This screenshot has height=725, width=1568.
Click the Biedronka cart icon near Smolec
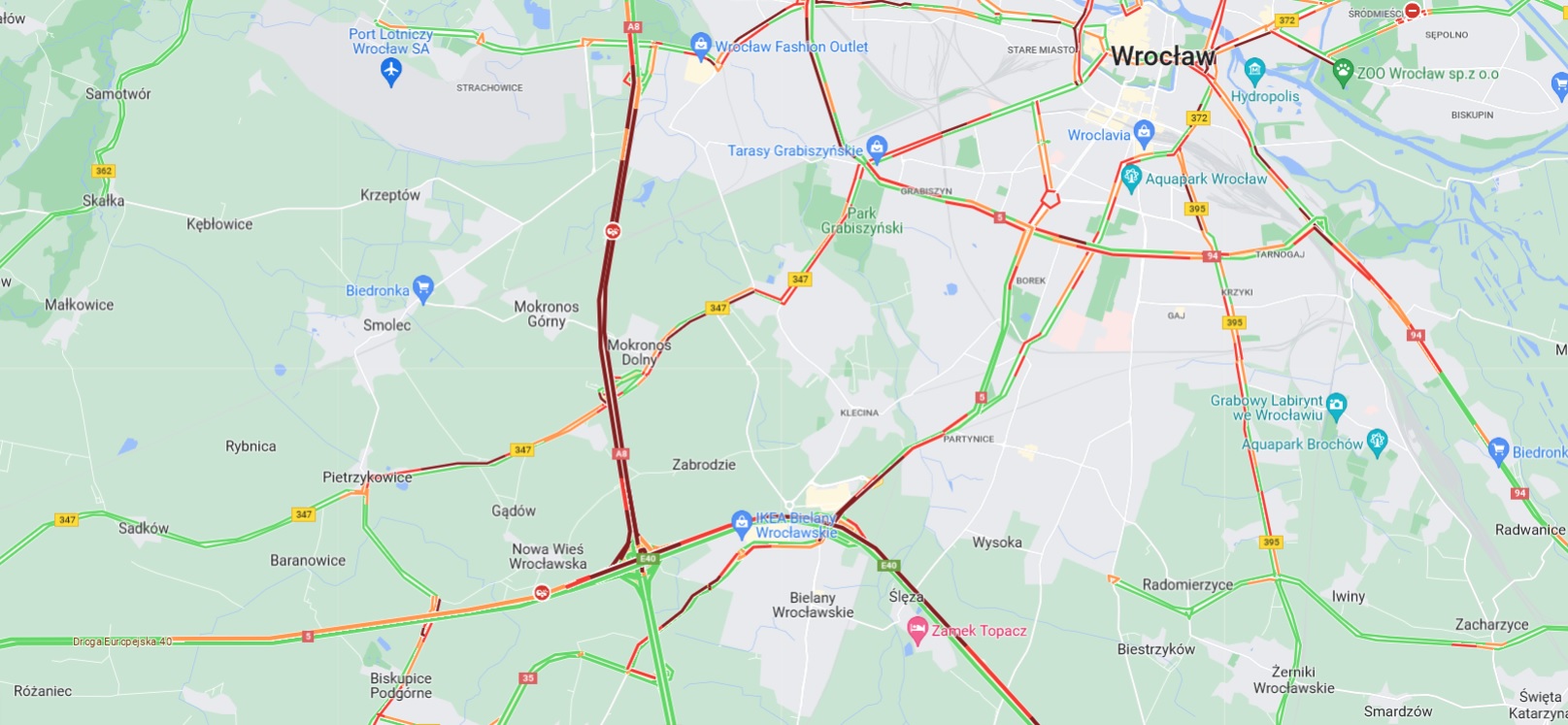coord(422,288)
